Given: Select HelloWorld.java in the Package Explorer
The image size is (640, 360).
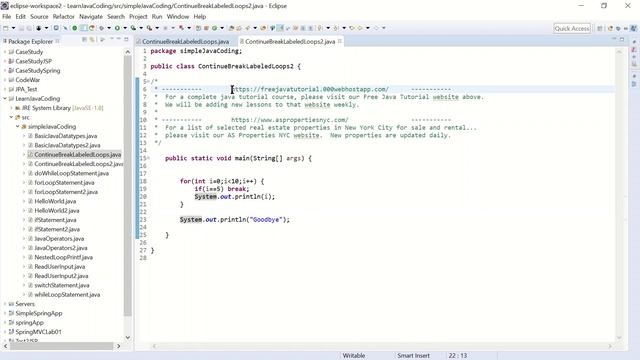Looking at the screenshot, I should point(55,201).
